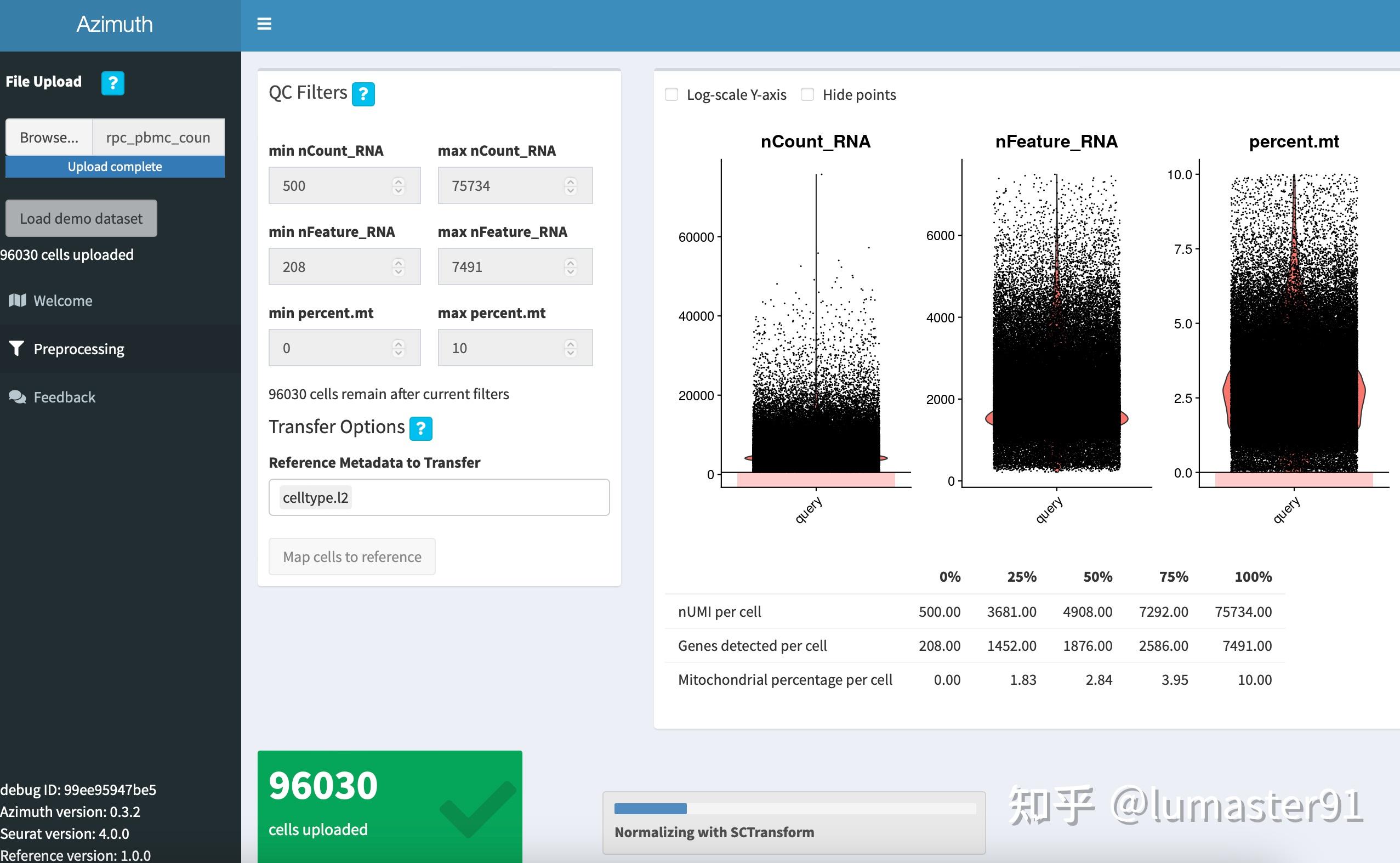Image resolution: width=1400 pixels, height=863 pixels.
Task: Click the min nFeature_RNA input field
Action: (x=331, y=266)
